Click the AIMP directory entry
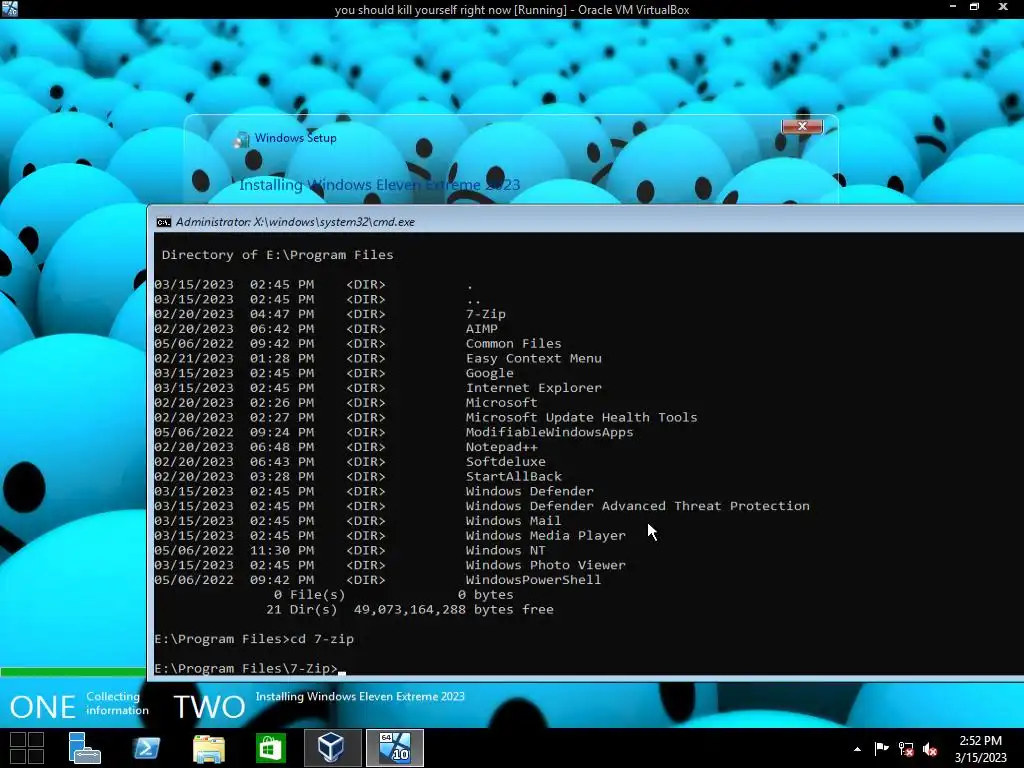Viewport: 1024px width, 768px height. pyautogui.click(x=481, y=329)
